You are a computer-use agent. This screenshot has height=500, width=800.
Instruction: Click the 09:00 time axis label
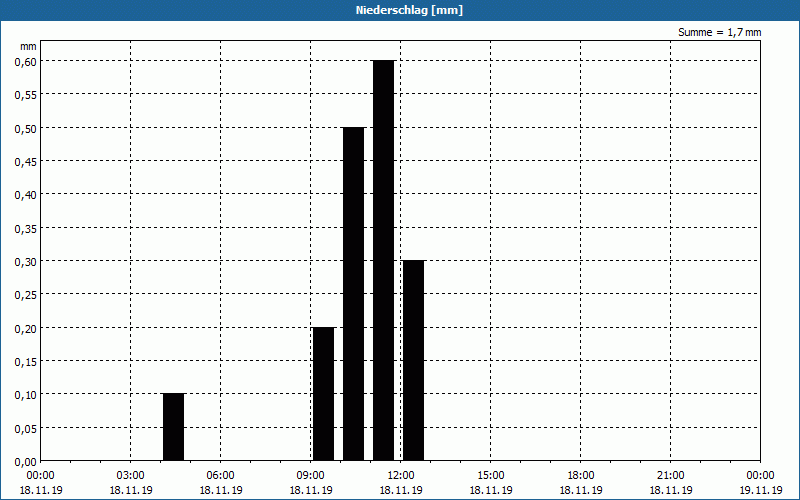pos(311,476)
